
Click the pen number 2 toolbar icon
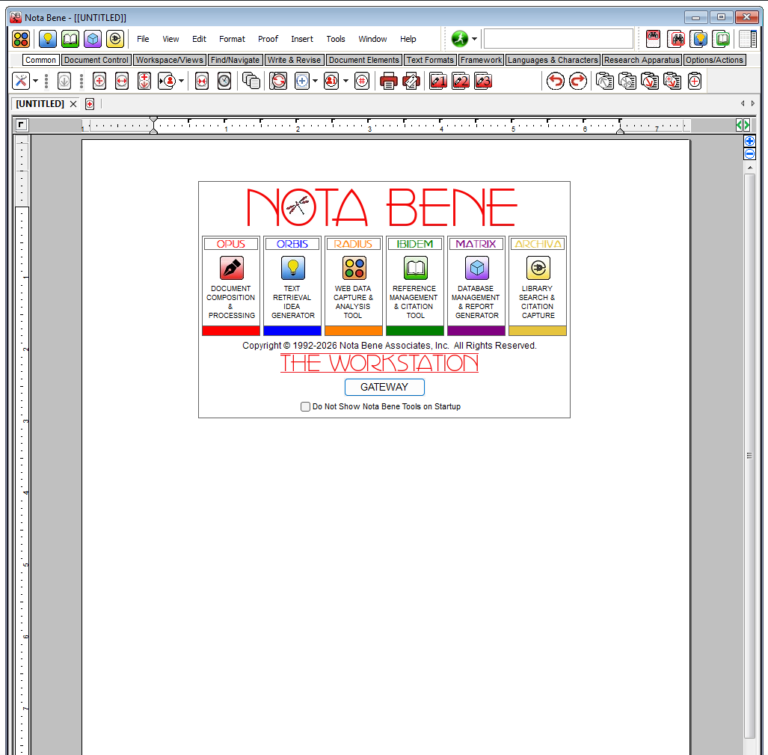coord(460,81)
